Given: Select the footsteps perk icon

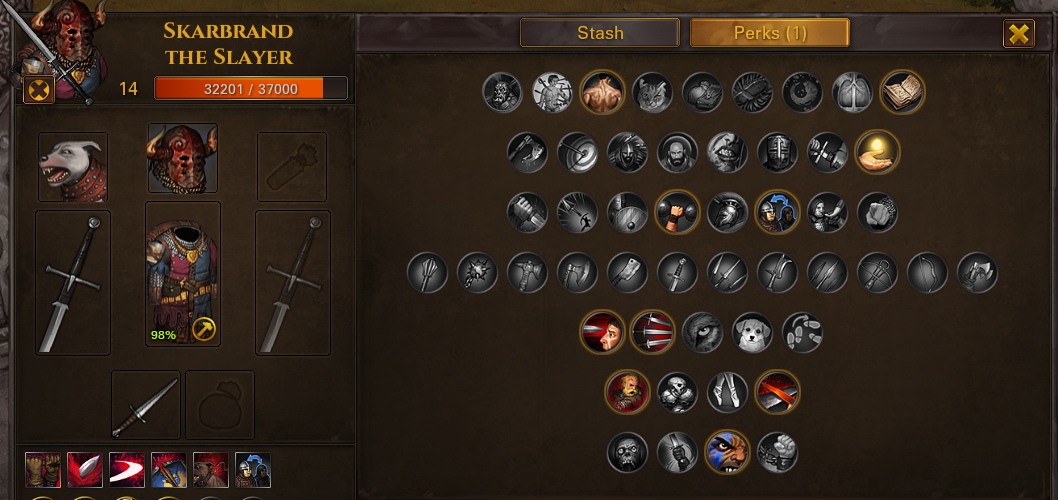Looking at the screenshot, I should (802, 332).
